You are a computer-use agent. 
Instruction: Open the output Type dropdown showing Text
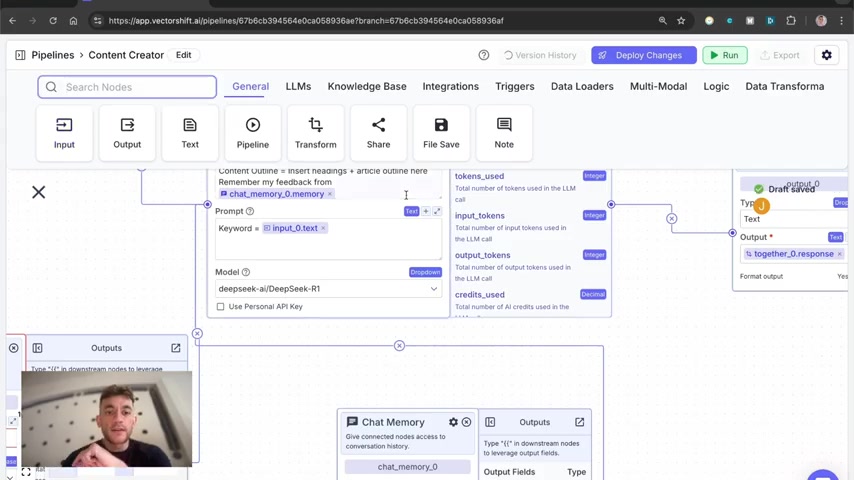[x=794, y=219]
